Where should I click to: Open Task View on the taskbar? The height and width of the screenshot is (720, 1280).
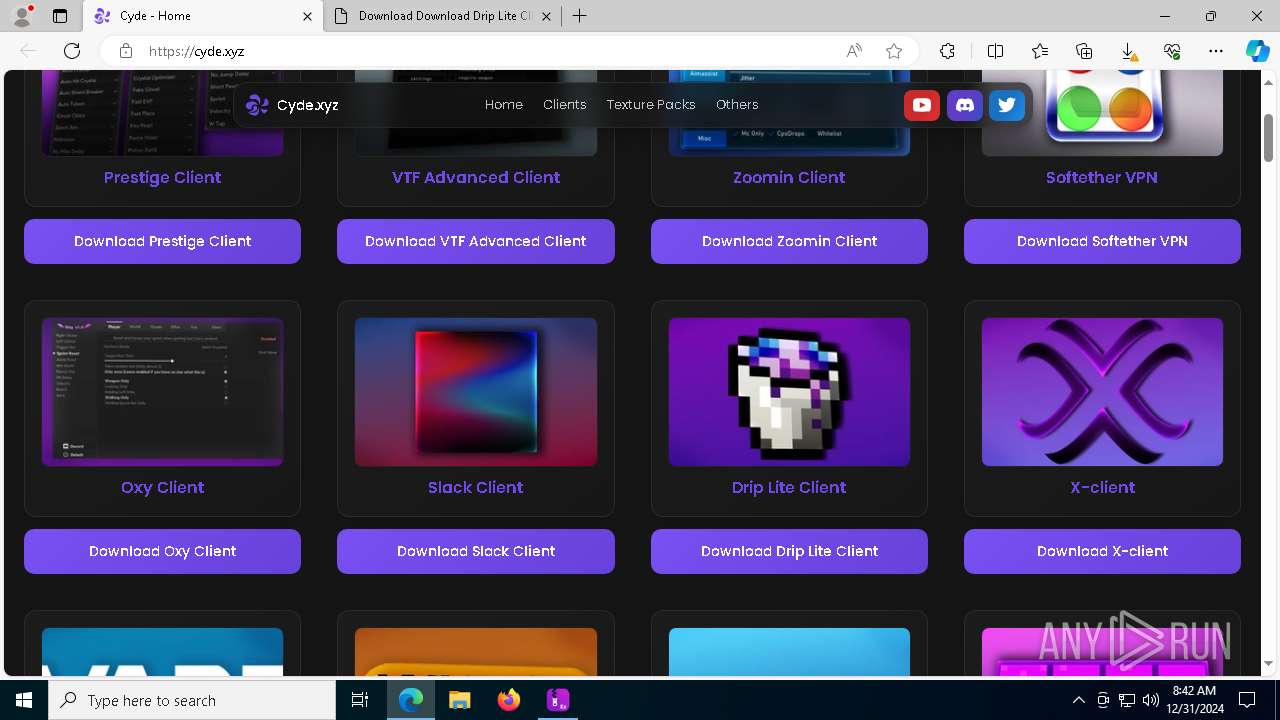[360, 700]
